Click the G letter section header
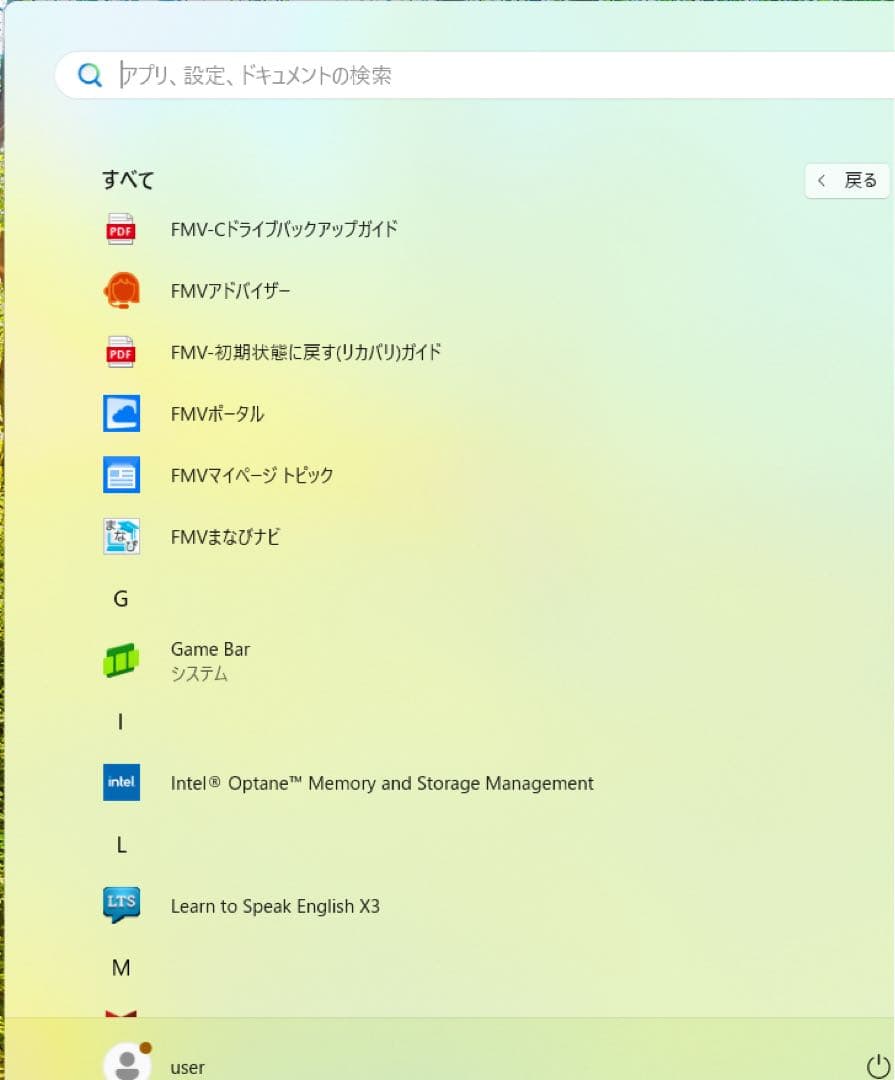 coord(121,598)
